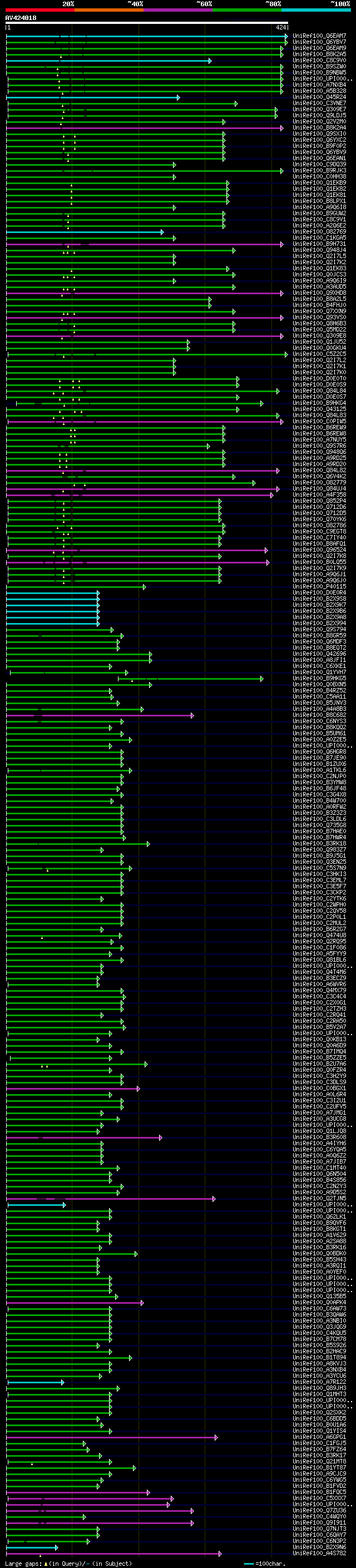The height and width of the screenshot is (1568, 356).
Task: Select the UniRef100_Q9LDJ5 entry
Action: coord(319,116)
